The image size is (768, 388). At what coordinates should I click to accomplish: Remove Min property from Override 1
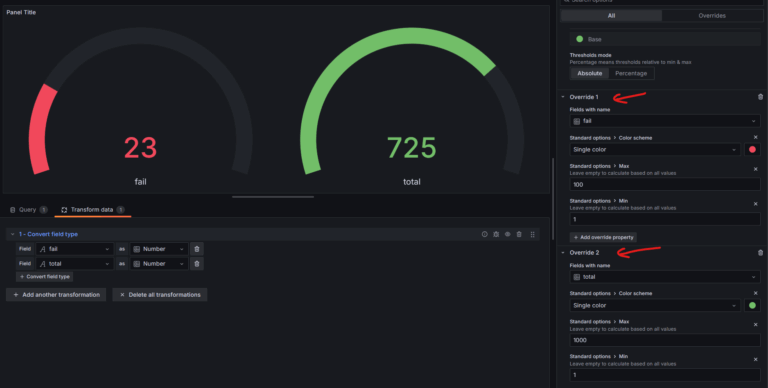click(755, 204)
